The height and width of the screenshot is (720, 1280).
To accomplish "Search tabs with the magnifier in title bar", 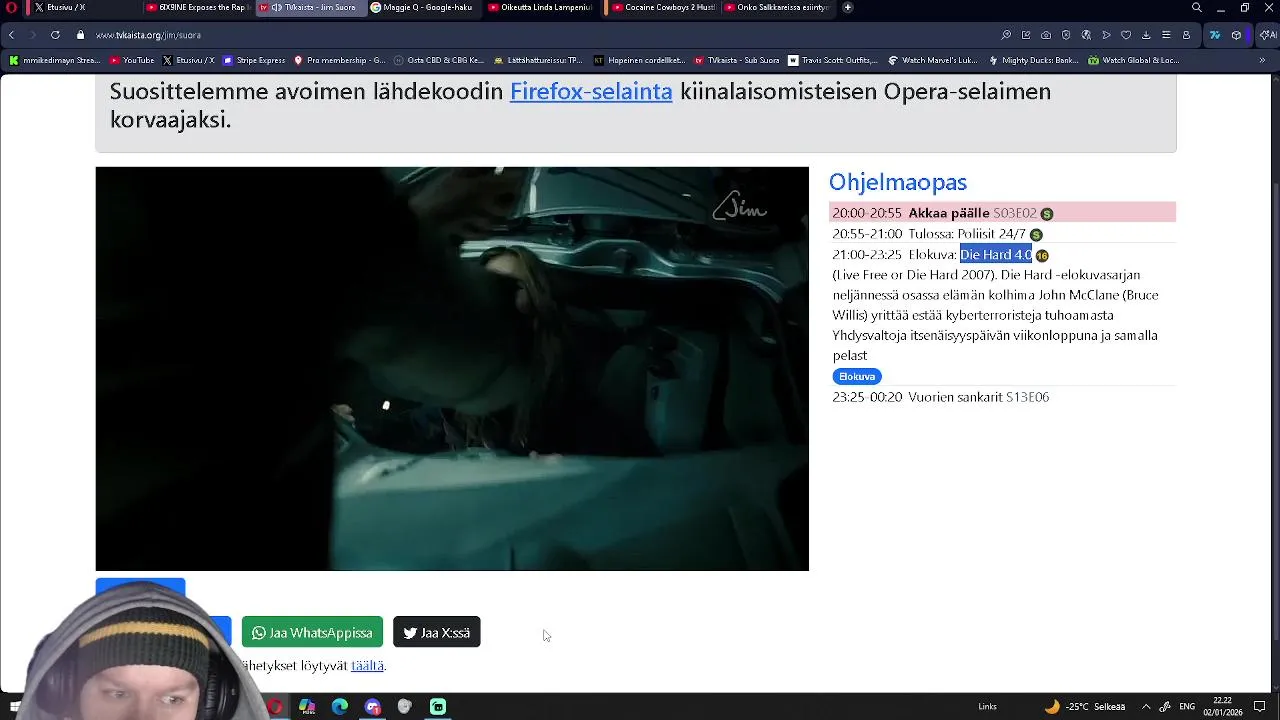I will [x=1197, y=7].
